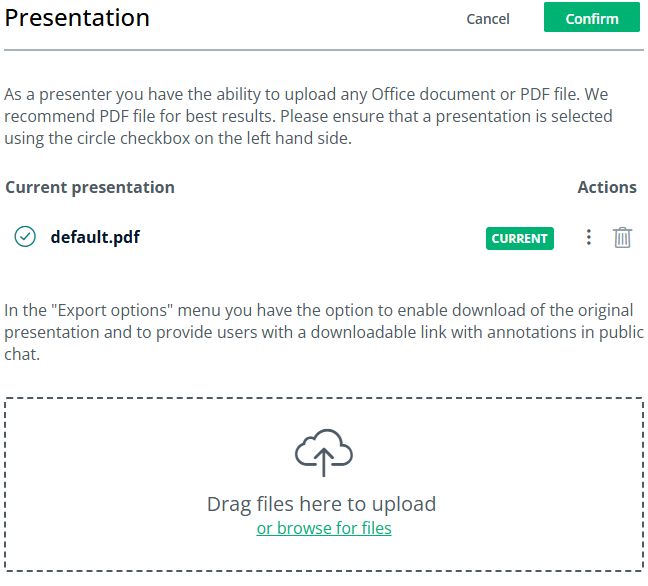Screen dimensions: 648x586
Task: Click the cloud upload icon
Action: [324, 453]
